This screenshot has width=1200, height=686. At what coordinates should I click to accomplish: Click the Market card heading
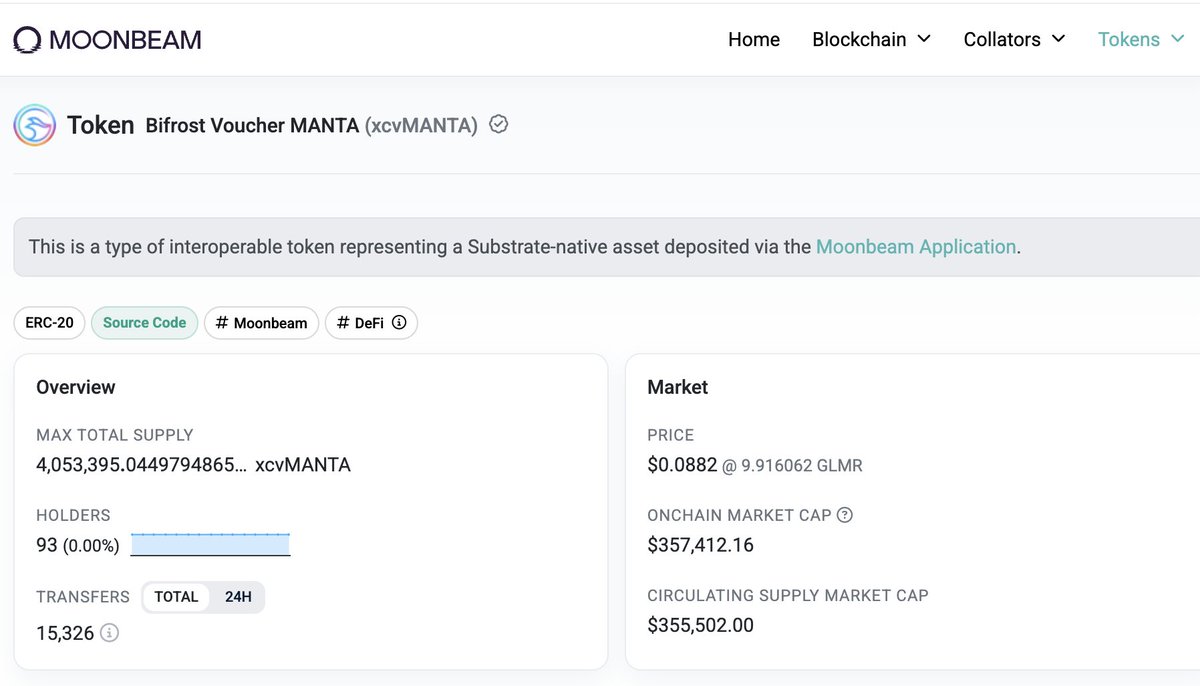pyautogui.click(x=678, y=387)
